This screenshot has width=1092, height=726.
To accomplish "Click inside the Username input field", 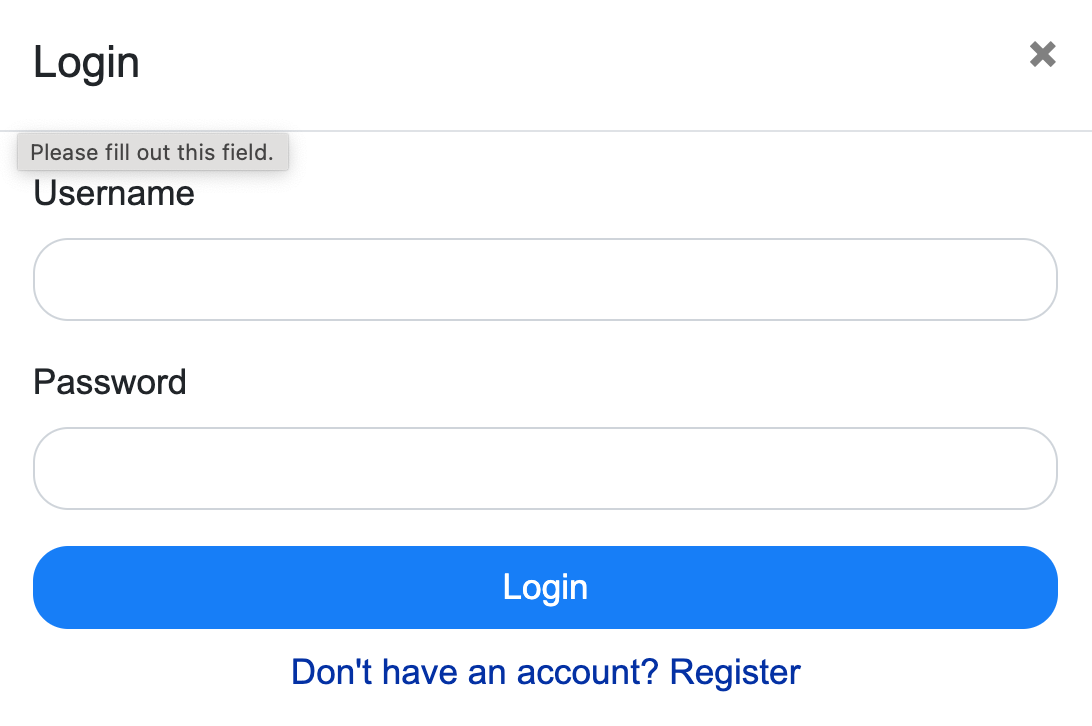I will point(545,279).
